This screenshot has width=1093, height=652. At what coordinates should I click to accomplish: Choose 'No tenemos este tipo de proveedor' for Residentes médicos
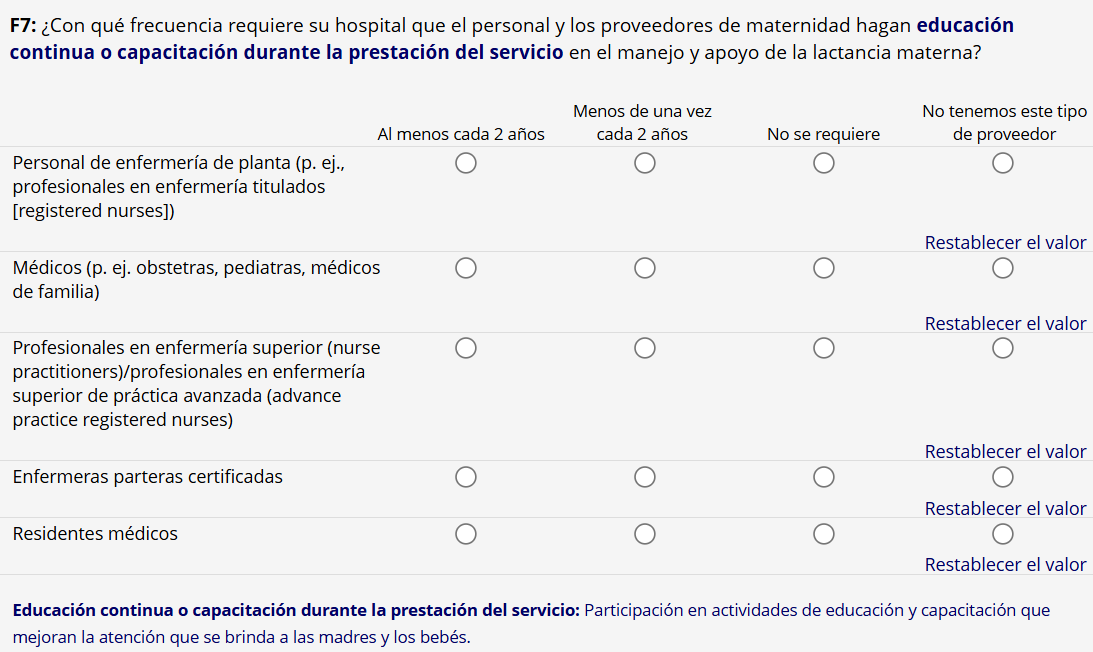[1003, 534]
